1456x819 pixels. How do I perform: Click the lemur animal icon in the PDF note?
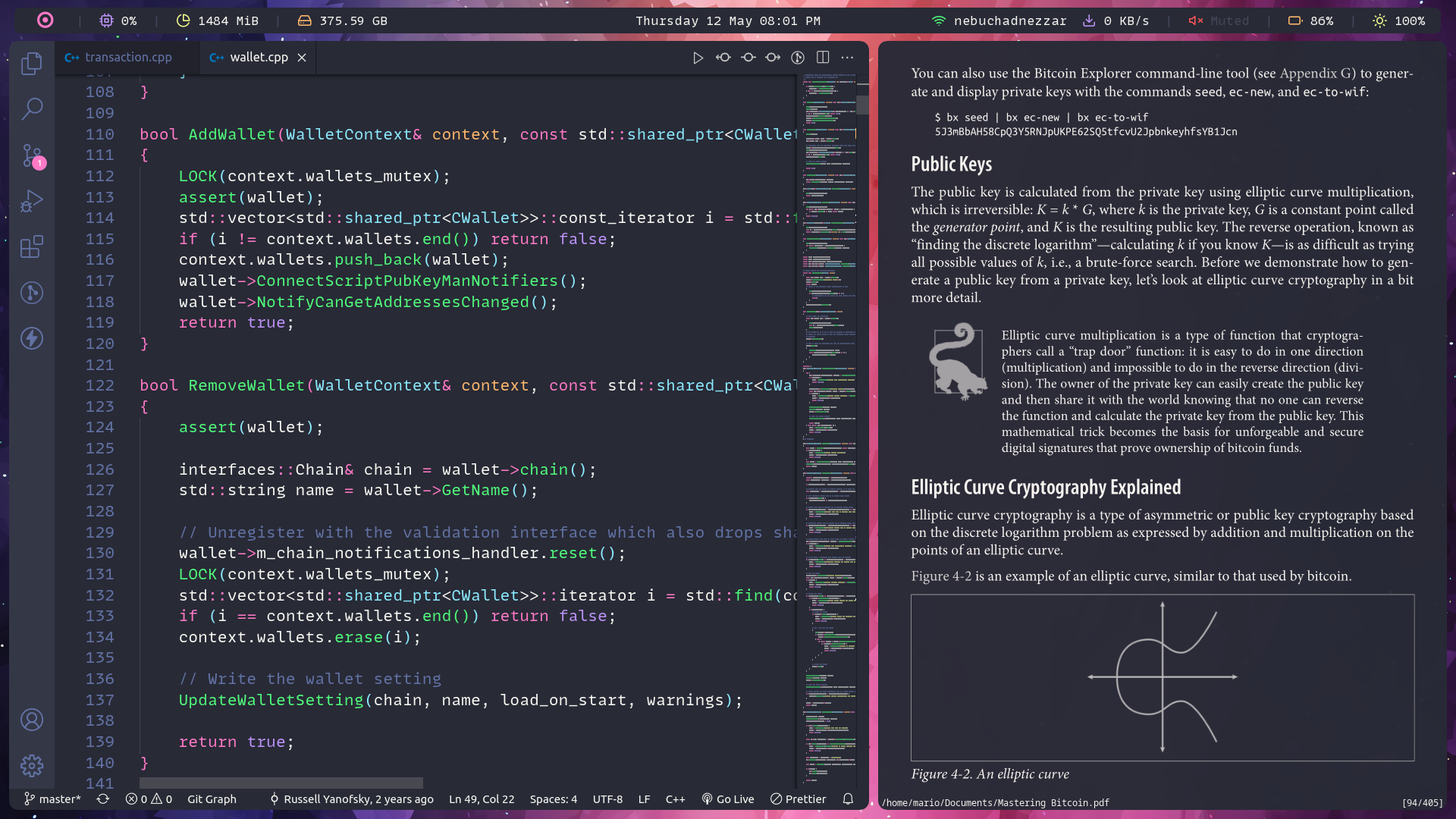coord(957,361)
